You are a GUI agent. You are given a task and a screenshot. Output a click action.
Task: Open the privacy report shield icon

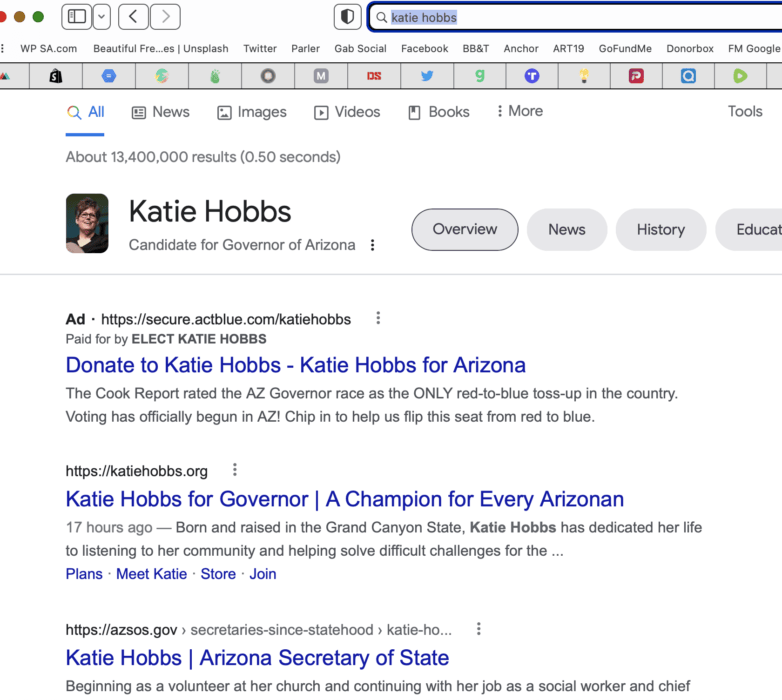pos(348,17)
